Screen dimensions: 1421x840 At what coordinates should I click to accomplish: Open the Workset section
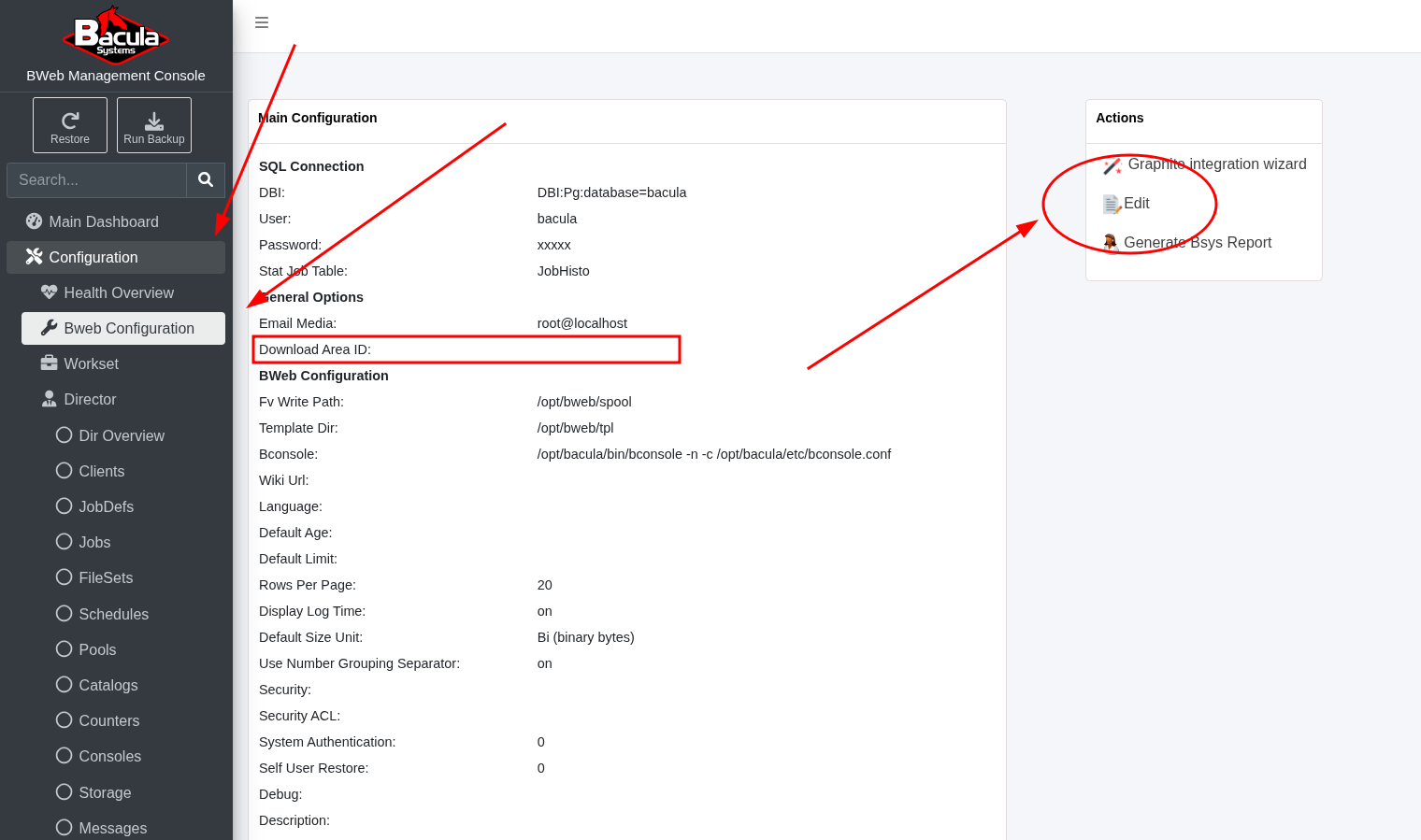tap(91, 363)
